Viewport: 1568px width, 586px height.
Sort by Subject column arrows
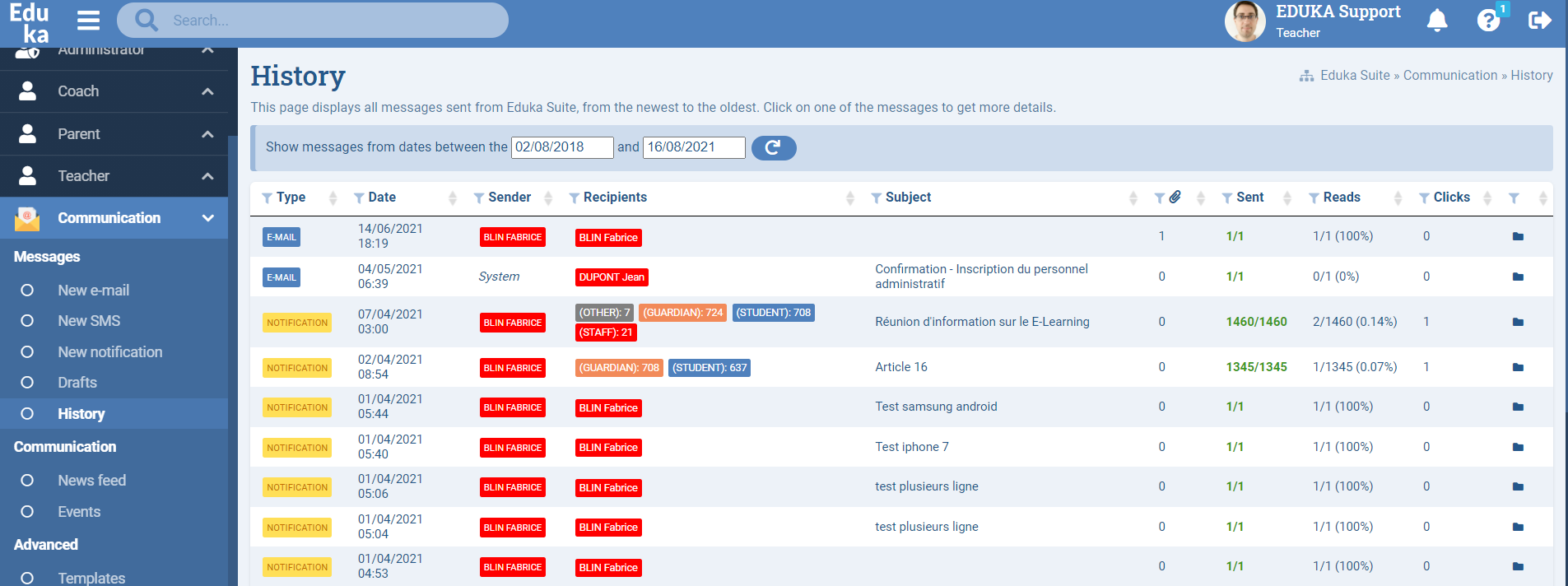[x=1133, y=198]
